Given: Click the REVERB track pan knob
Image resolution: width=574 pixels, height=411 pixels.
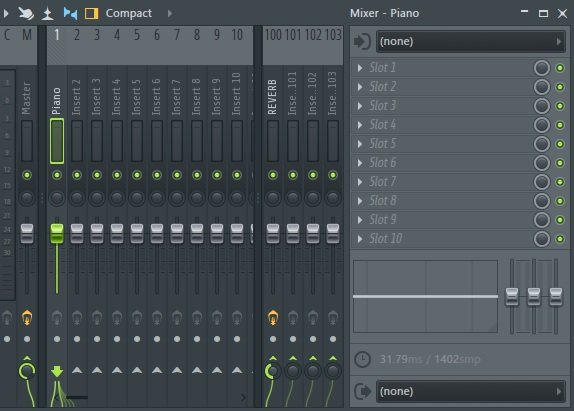Looking at the screenshot, I should (273, 198).
